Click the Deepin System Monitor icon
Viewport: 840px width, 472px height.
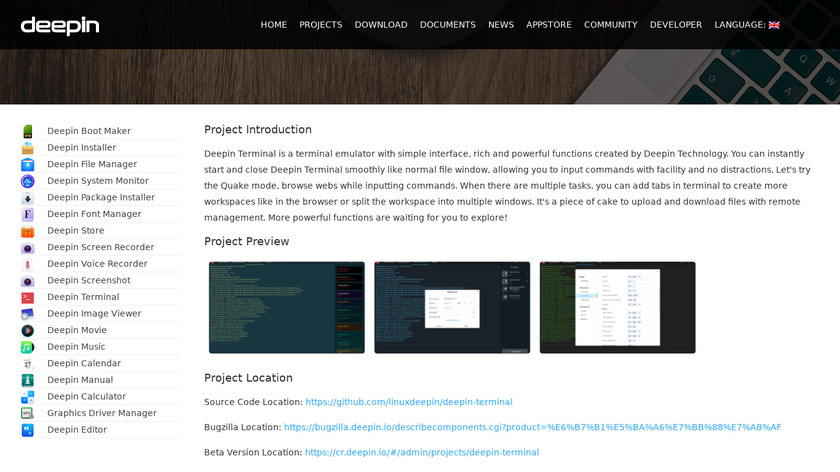tap(28, 181)
